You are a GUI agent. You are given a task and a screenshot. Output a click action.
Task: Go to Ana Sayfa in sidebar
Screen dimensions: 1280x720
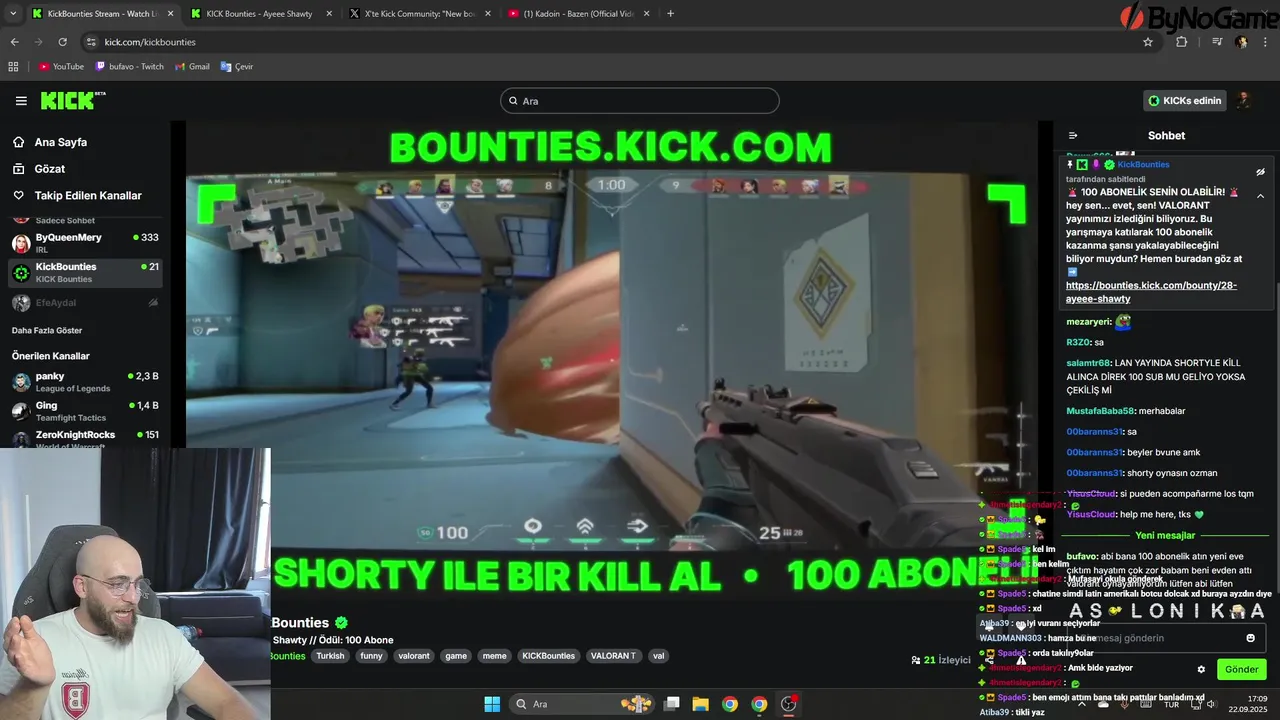point(60,142)
